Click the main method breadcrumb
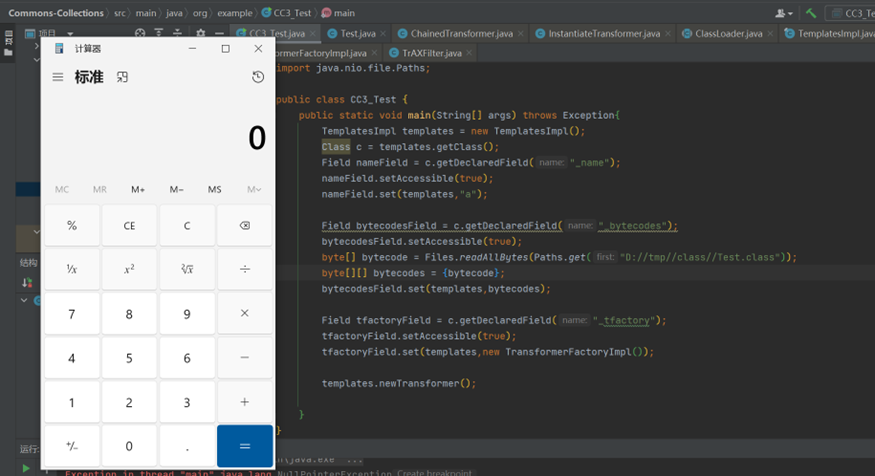875x476 pixels. 338,13
